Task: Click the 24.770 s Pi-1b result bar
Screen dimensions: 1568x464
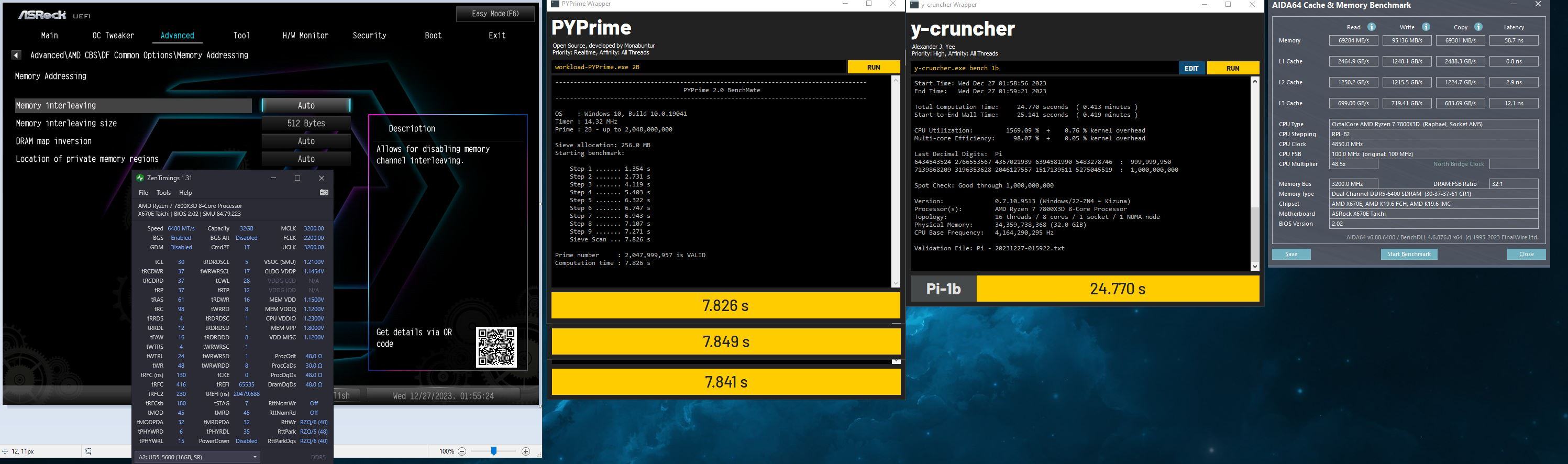Action: [1118, 289]
